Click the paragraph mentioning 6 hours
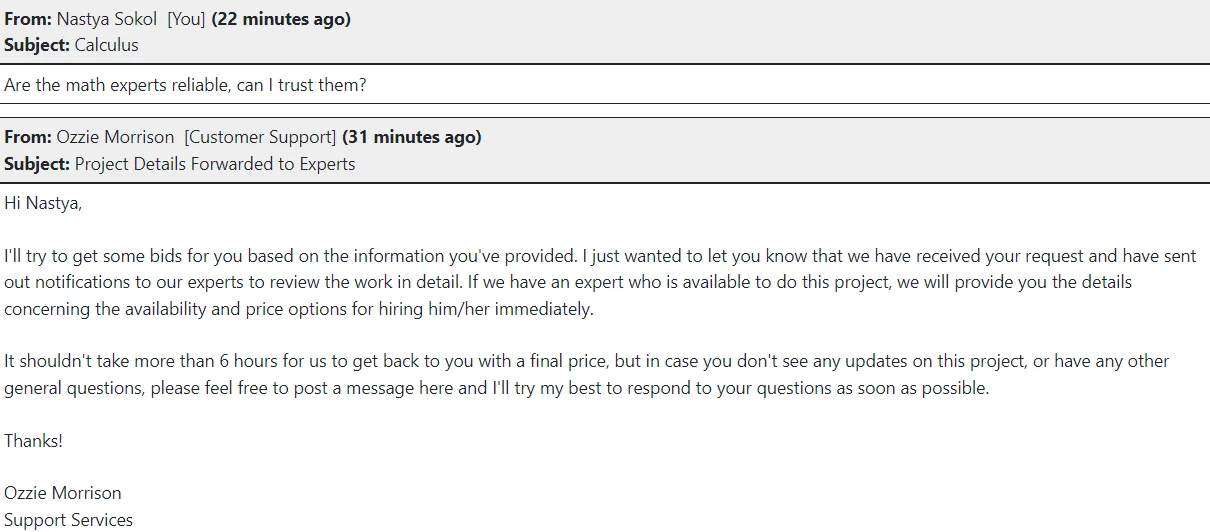Image resolution: width=1210 pixels, height=532 pixels. tap(587, 374)
